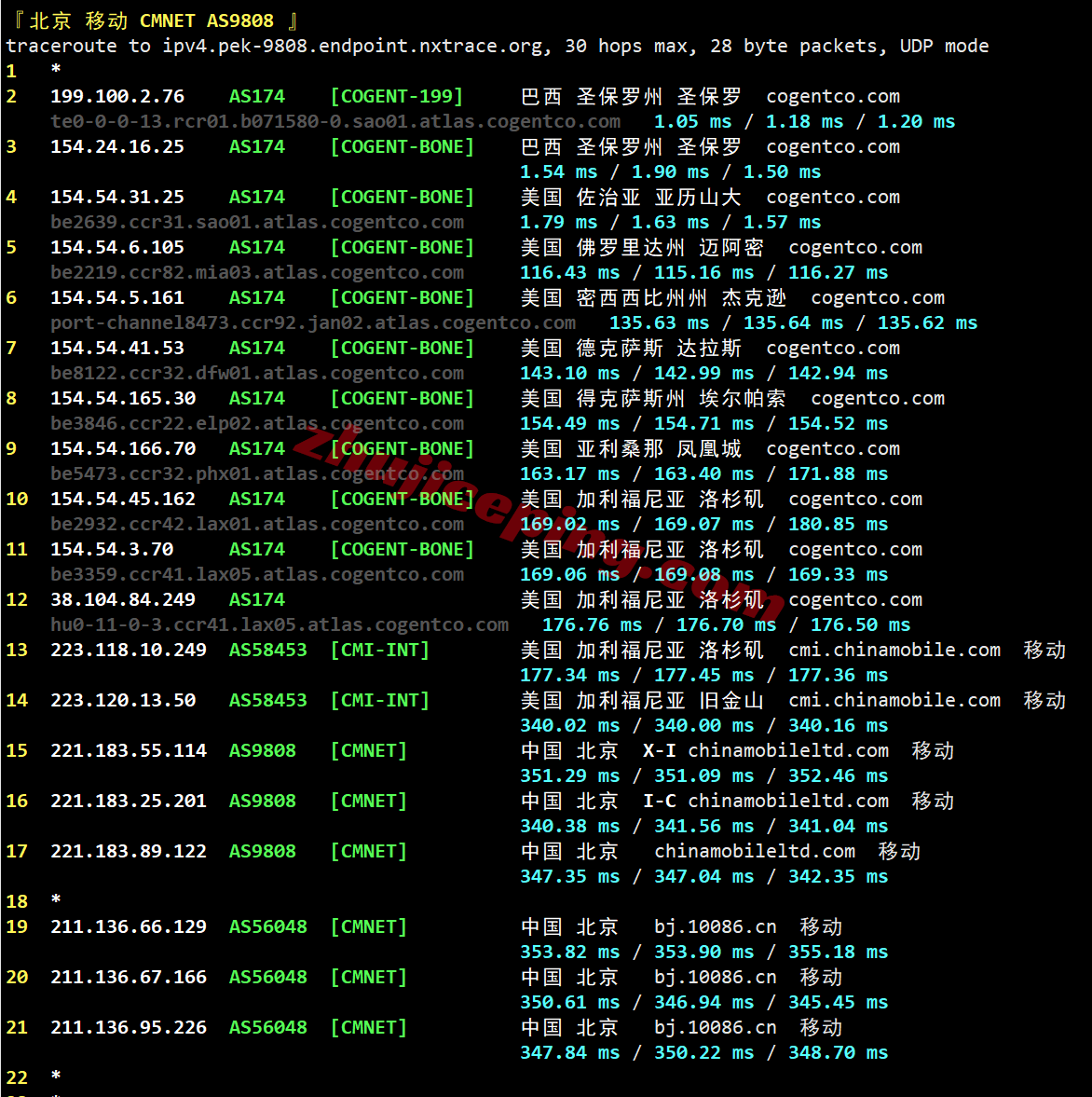
Task: Select AS58453 on the 223.120.13.50 row
Action: 268,701
